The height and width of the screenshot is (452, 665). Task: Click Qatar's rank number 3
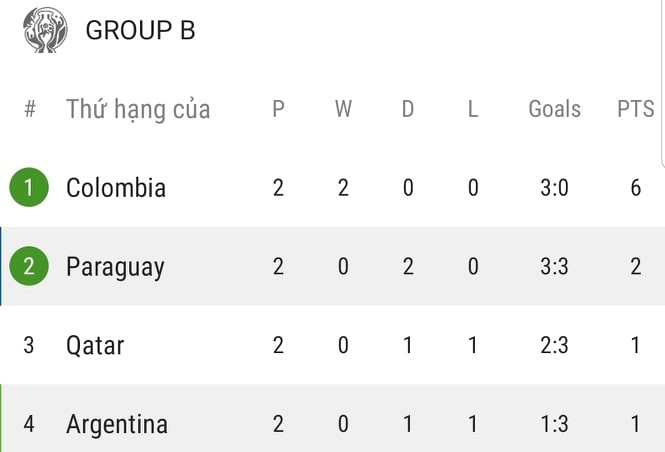[x=29, y=345]
